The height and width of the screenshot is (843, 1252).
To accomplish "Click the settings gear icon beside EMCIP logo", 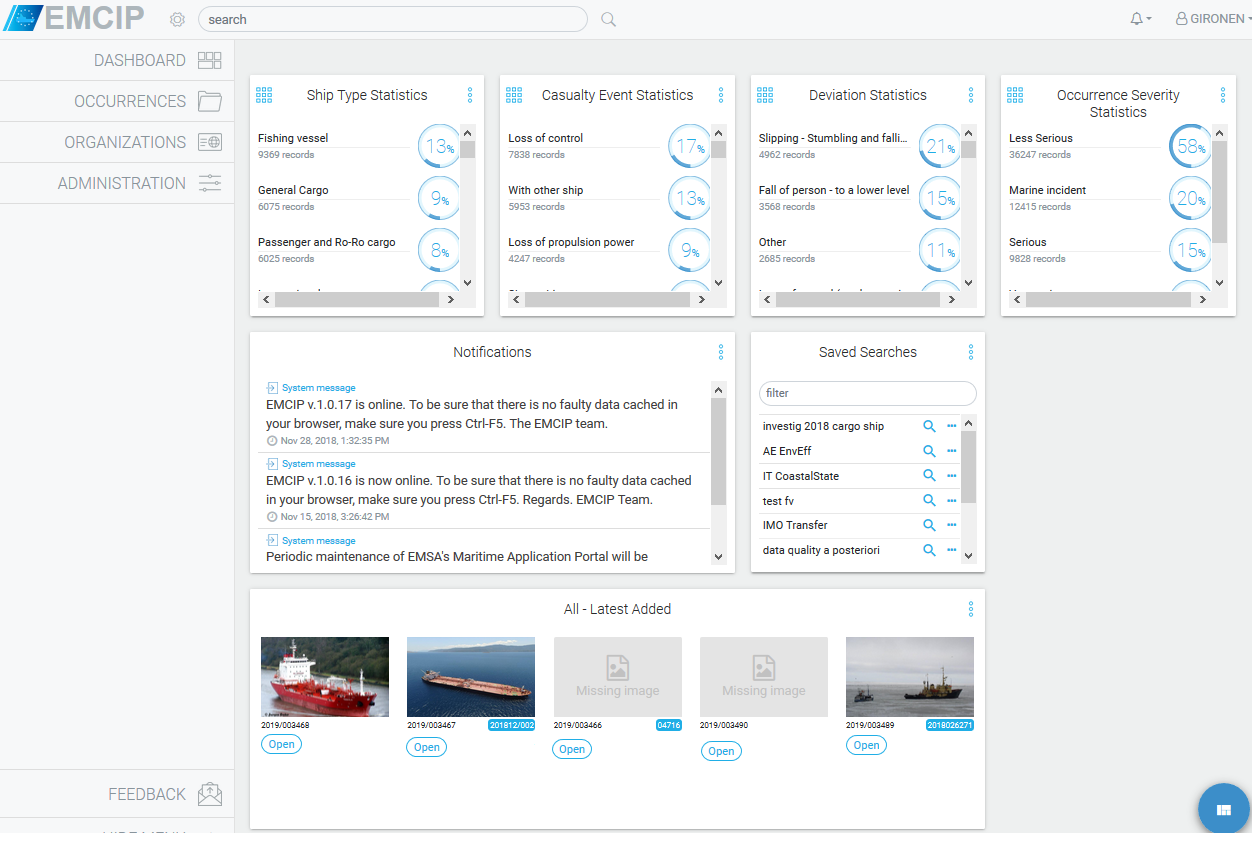I will (x=178, y=19).
